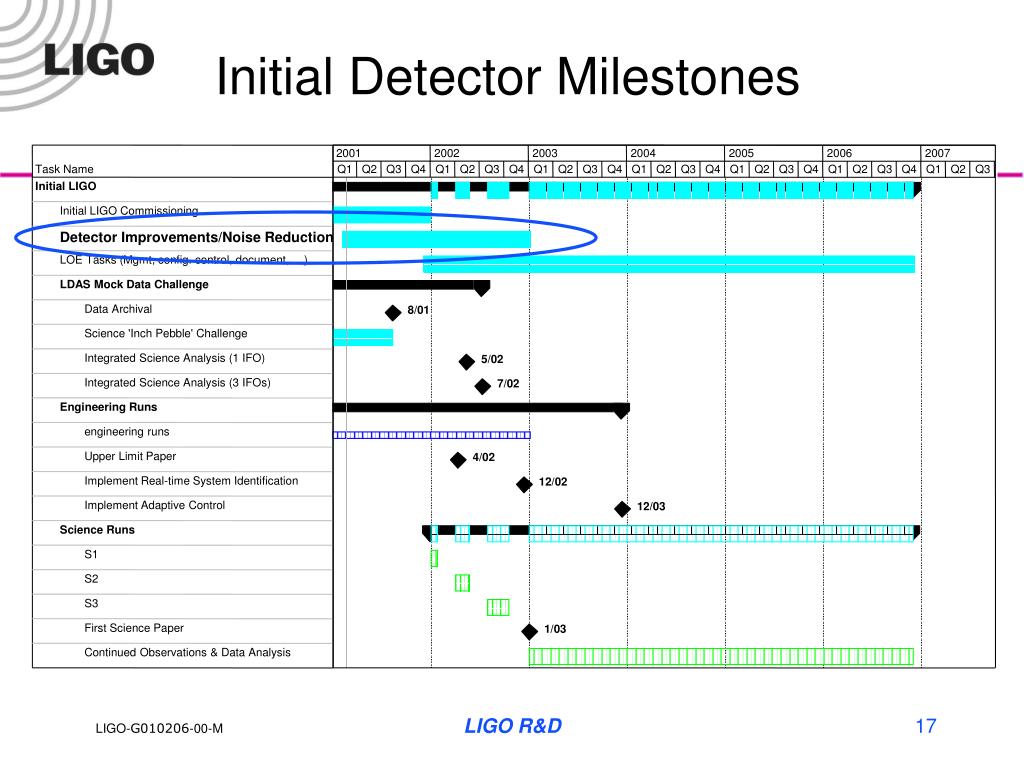The width and height of the screenshot is (1024, 768).
Task: Click the Science 'Inch Pebble' Challenge cyan bar
Action: [363, 338]
